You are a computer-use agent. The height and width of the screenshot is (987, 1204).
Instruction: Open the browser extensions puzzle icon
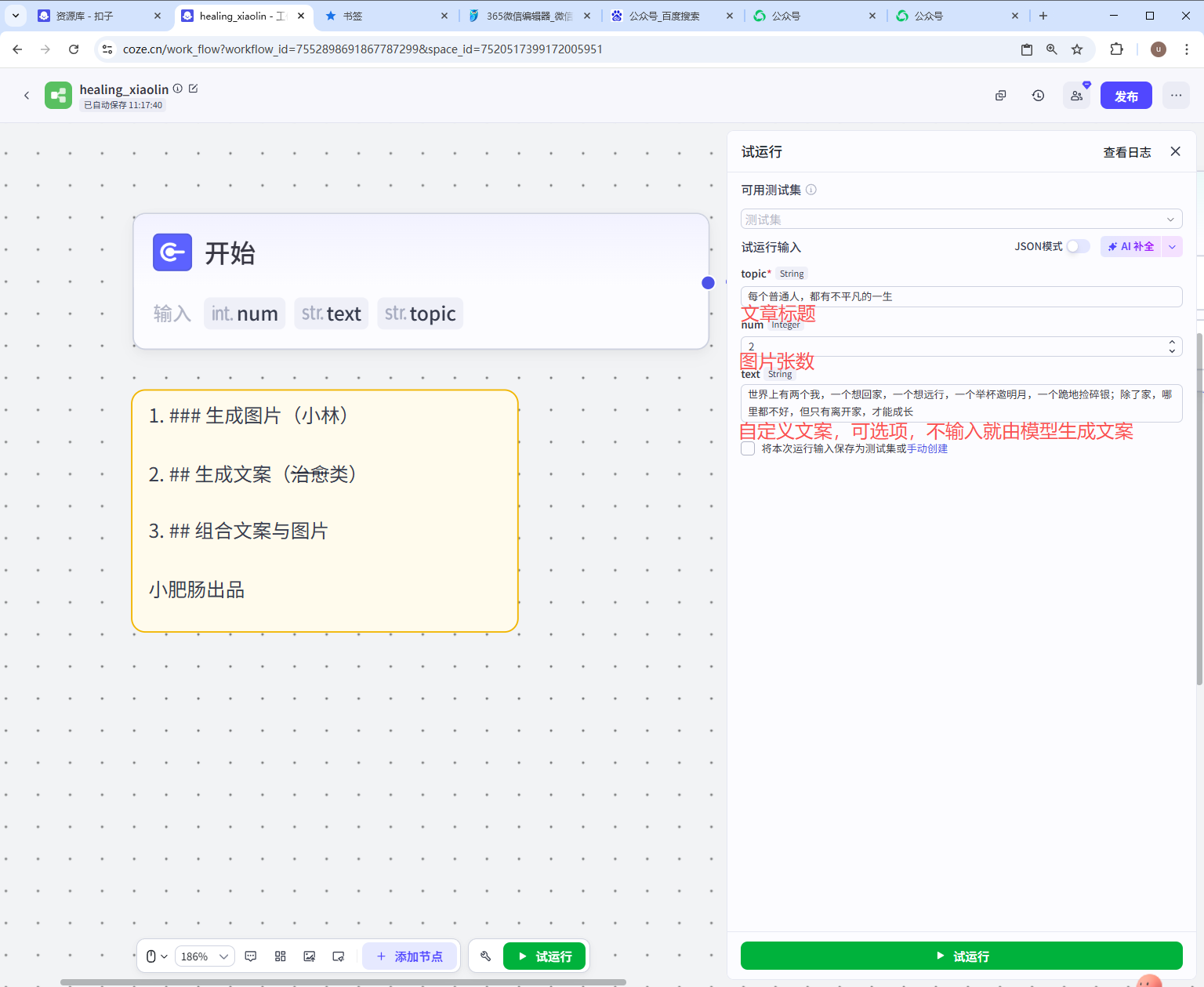1117,49
